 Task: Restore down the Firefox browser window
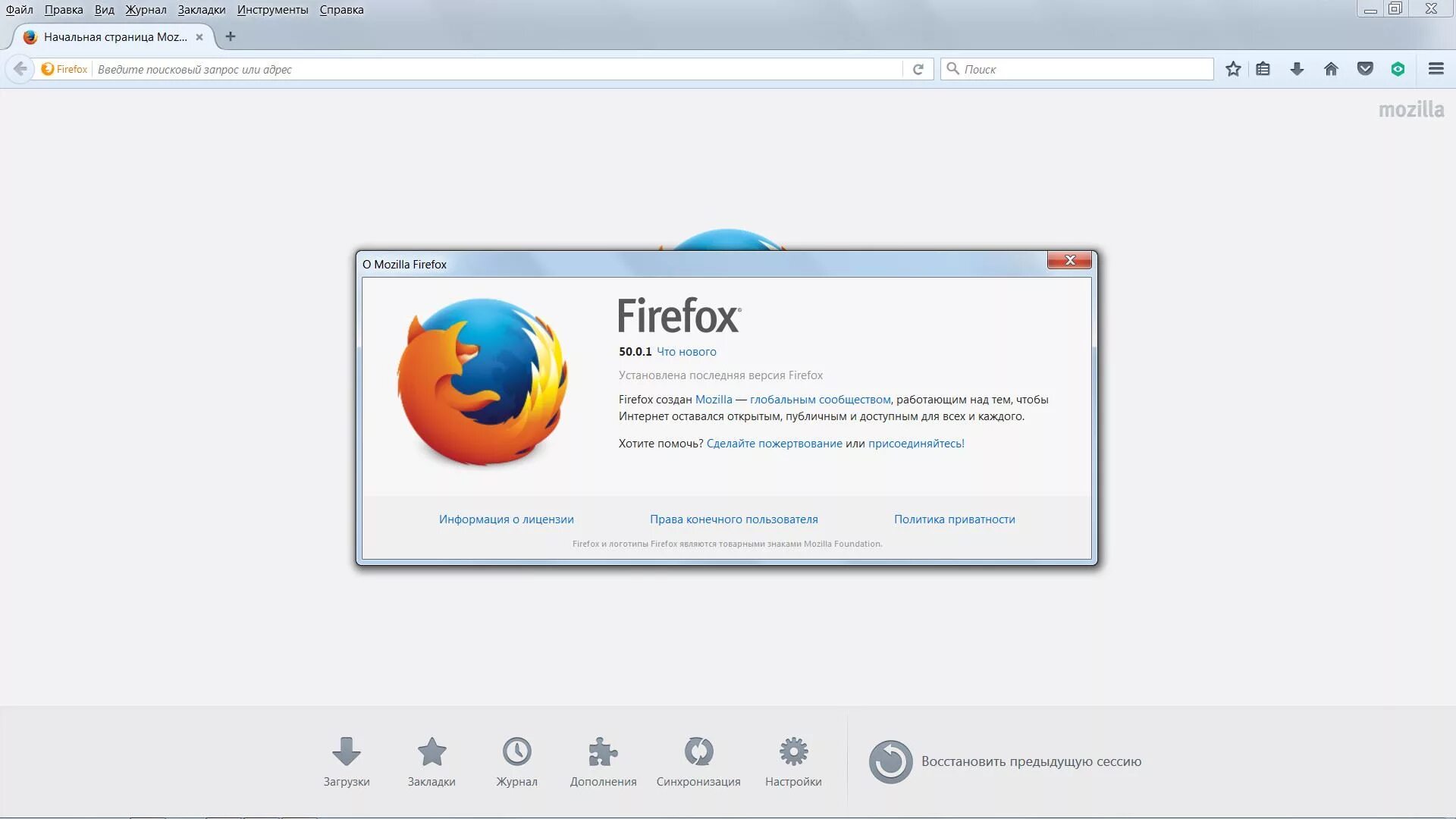[x=1395, y=9]
